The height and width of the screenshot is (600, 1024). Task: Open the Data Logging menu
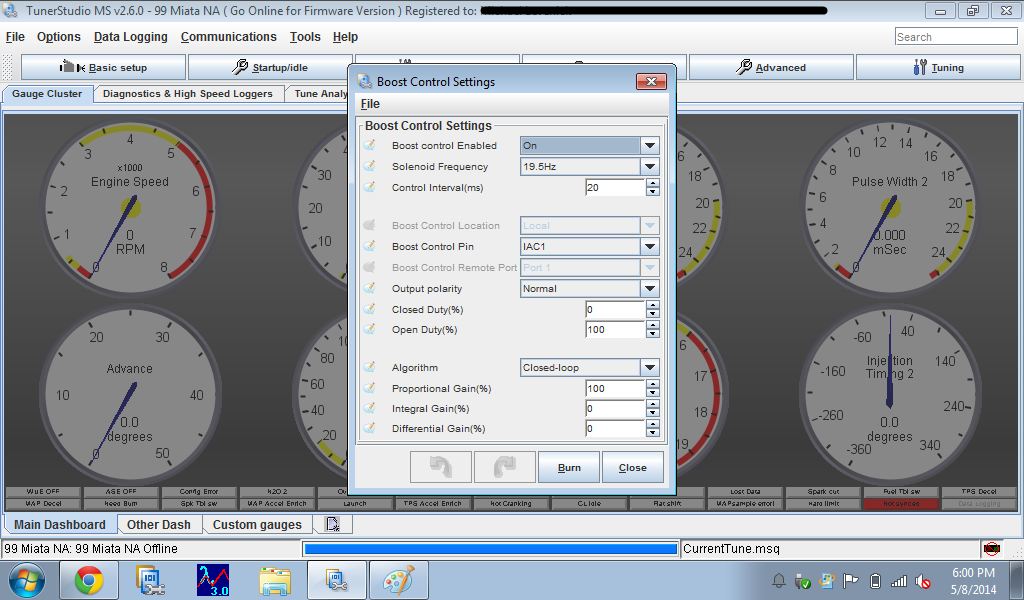point(130,37)
